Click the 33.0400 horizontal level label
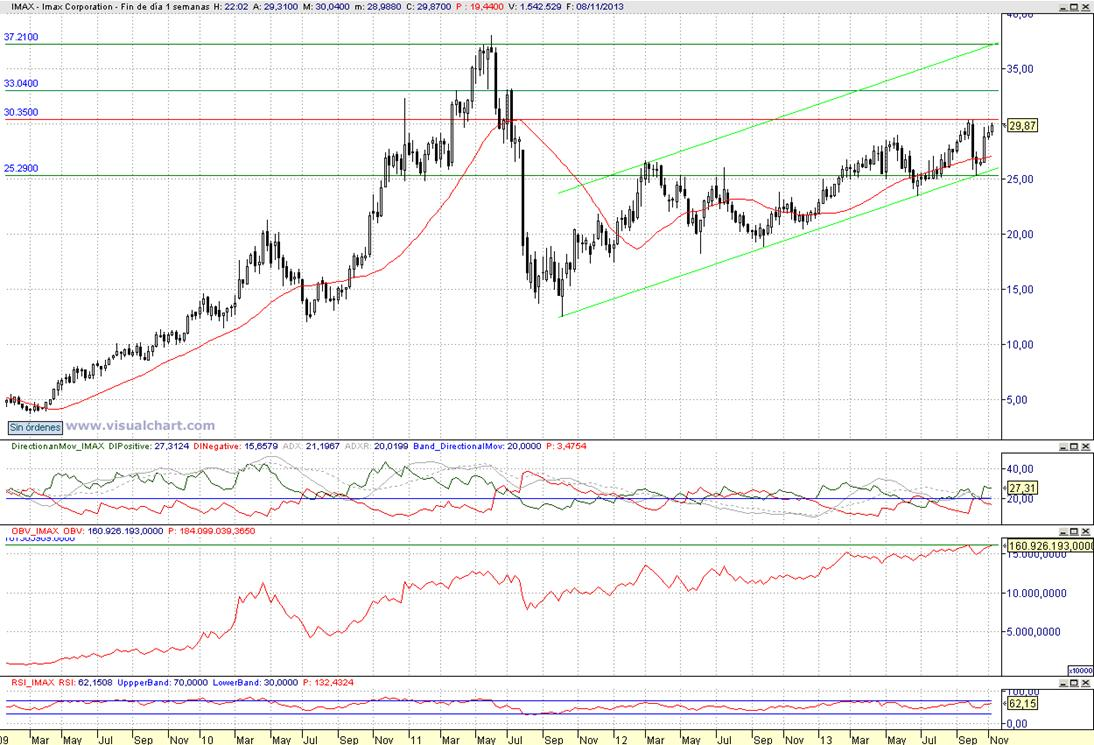Screen dimensions: 1094x745 pyautogui.click(x=21, y=83)
